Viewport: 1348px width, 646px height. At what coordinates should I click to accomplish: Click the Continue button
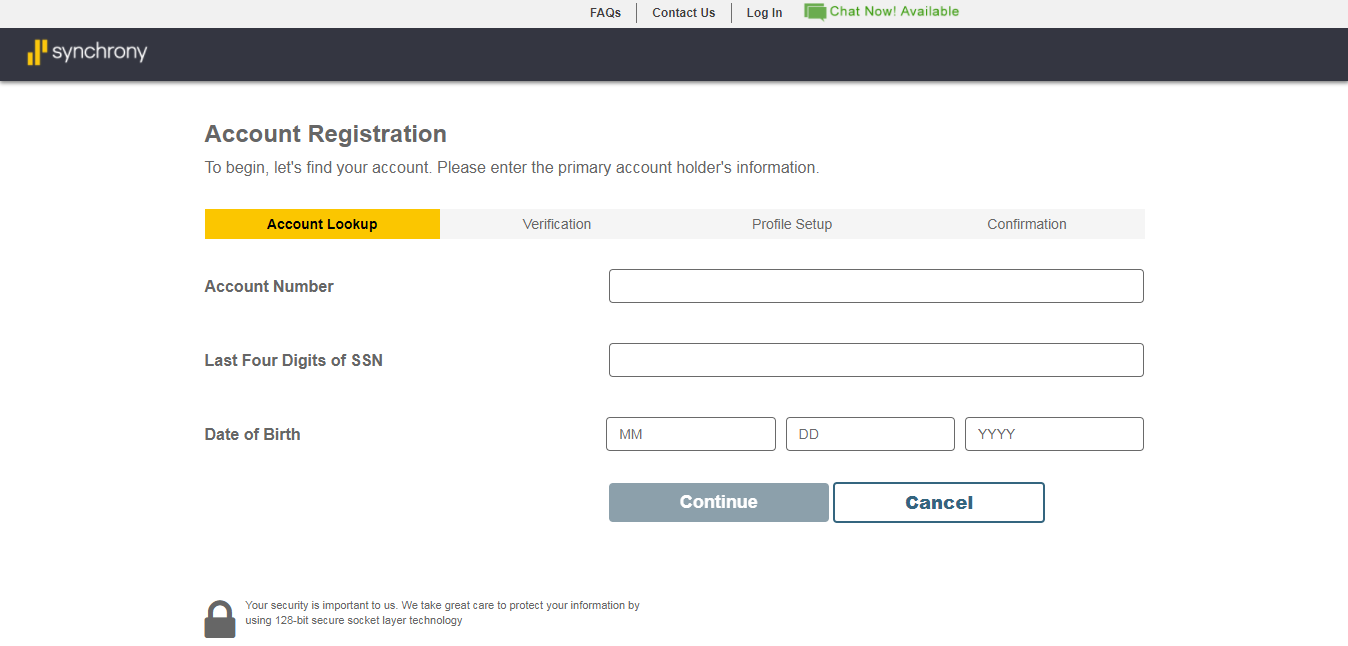point(719,502)
